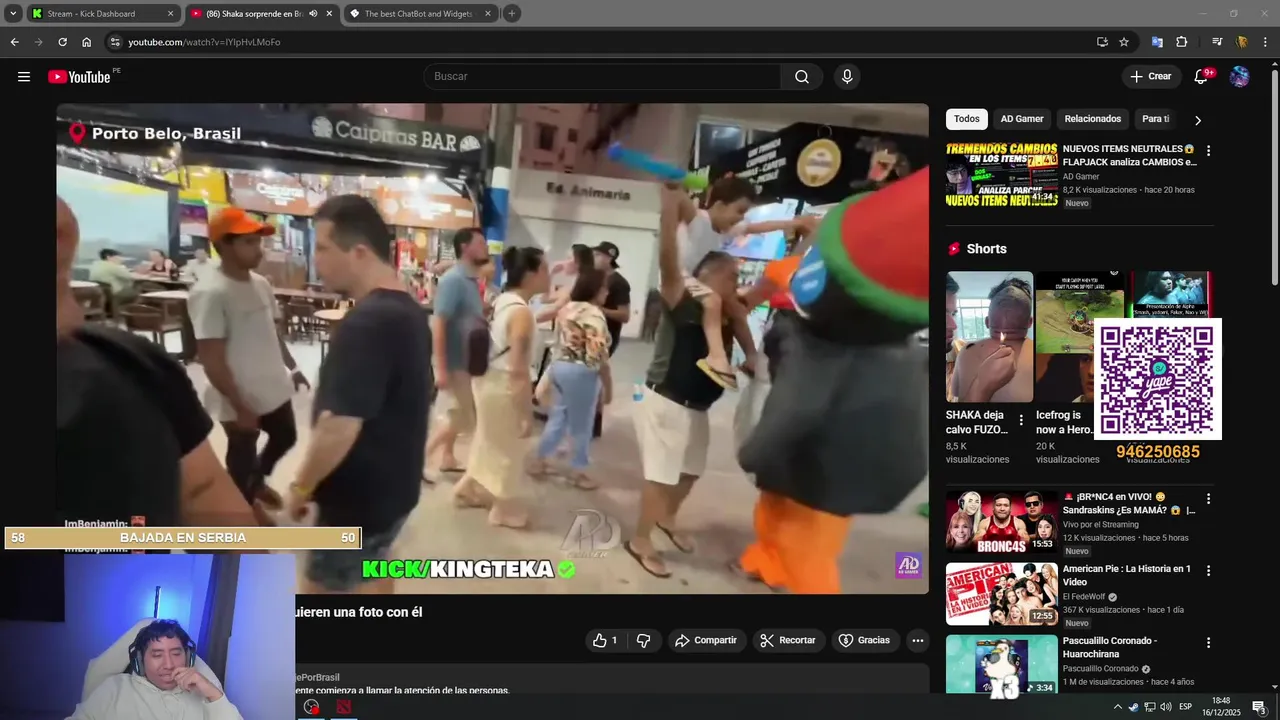Screen dimensions: 1280x720
Task: Open the media control playlist icon
Action: [x=1217, y=42]
